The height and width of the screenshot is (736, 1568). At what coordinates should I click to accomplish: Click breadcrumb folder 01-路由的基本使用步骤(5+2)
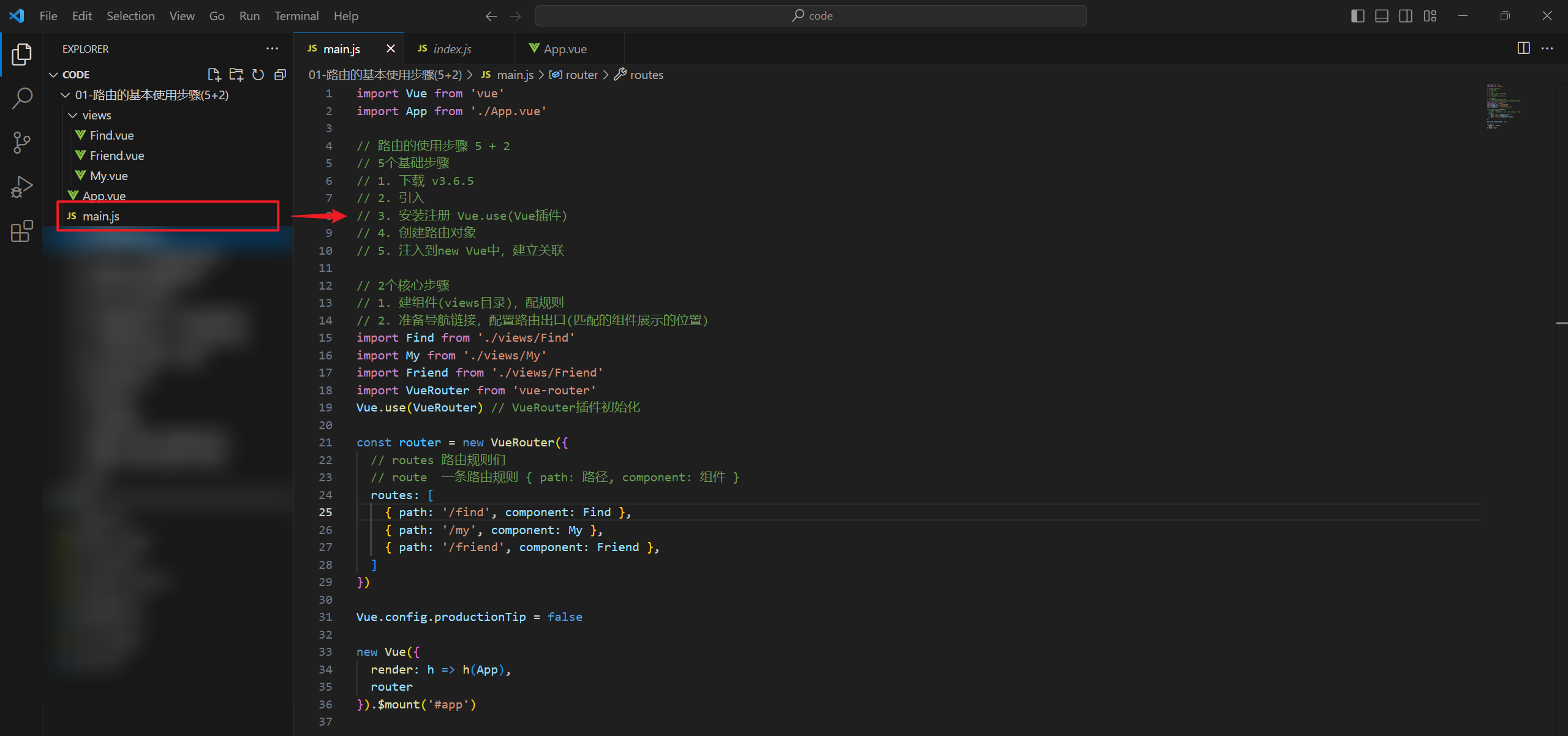click(x=385, y=75)
